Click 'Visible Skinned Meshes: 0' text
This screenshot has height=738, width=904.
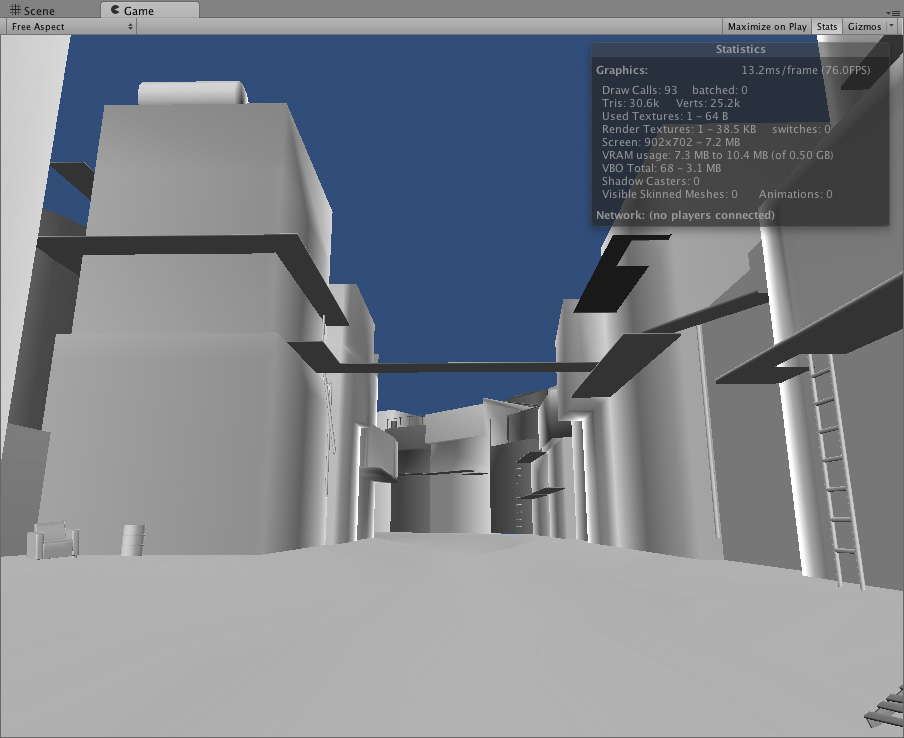(x=669, y=194)
